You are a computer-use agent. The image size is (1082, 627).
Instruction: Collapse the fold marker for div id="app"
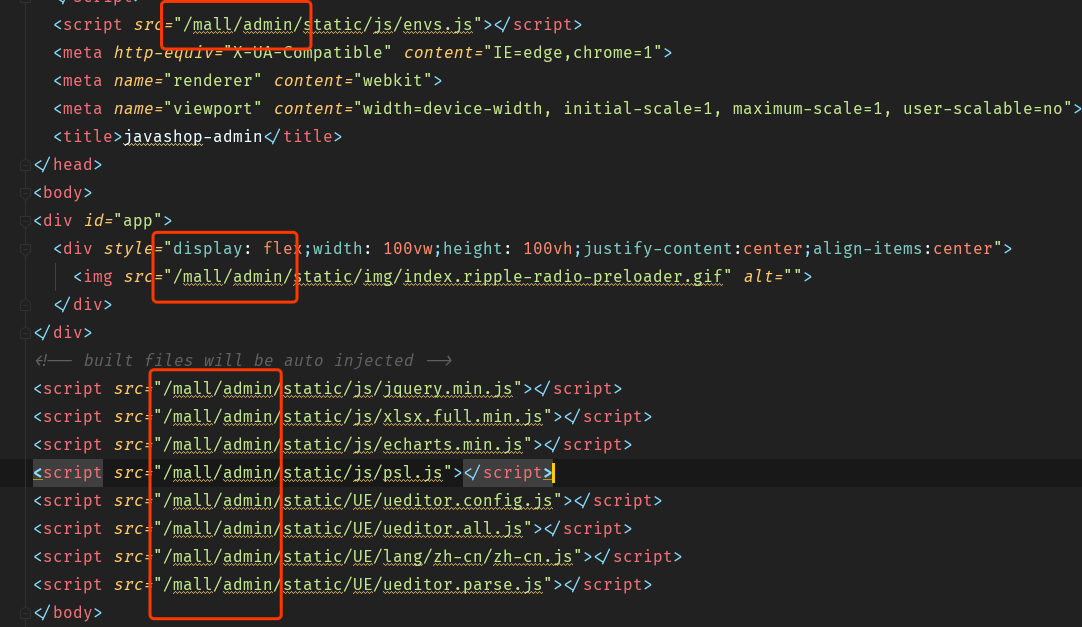[x=25, y=221]
